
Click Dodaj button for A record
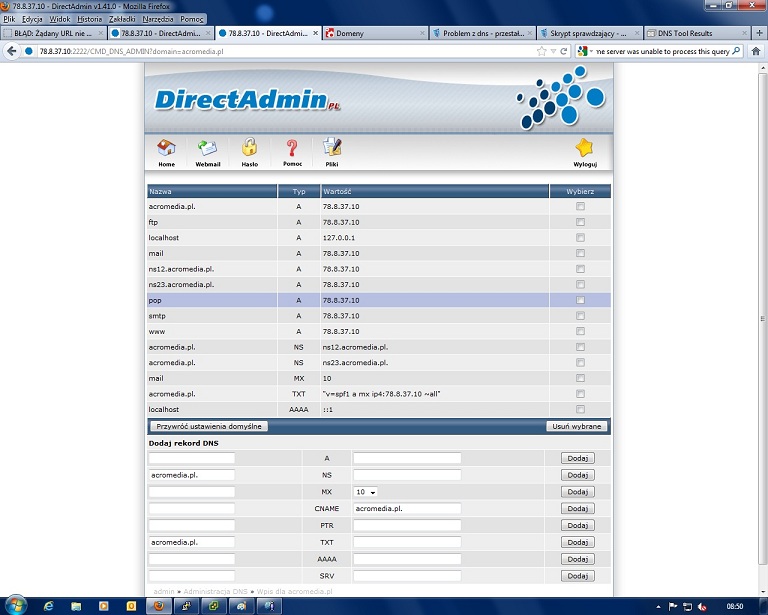coord(577,458)
